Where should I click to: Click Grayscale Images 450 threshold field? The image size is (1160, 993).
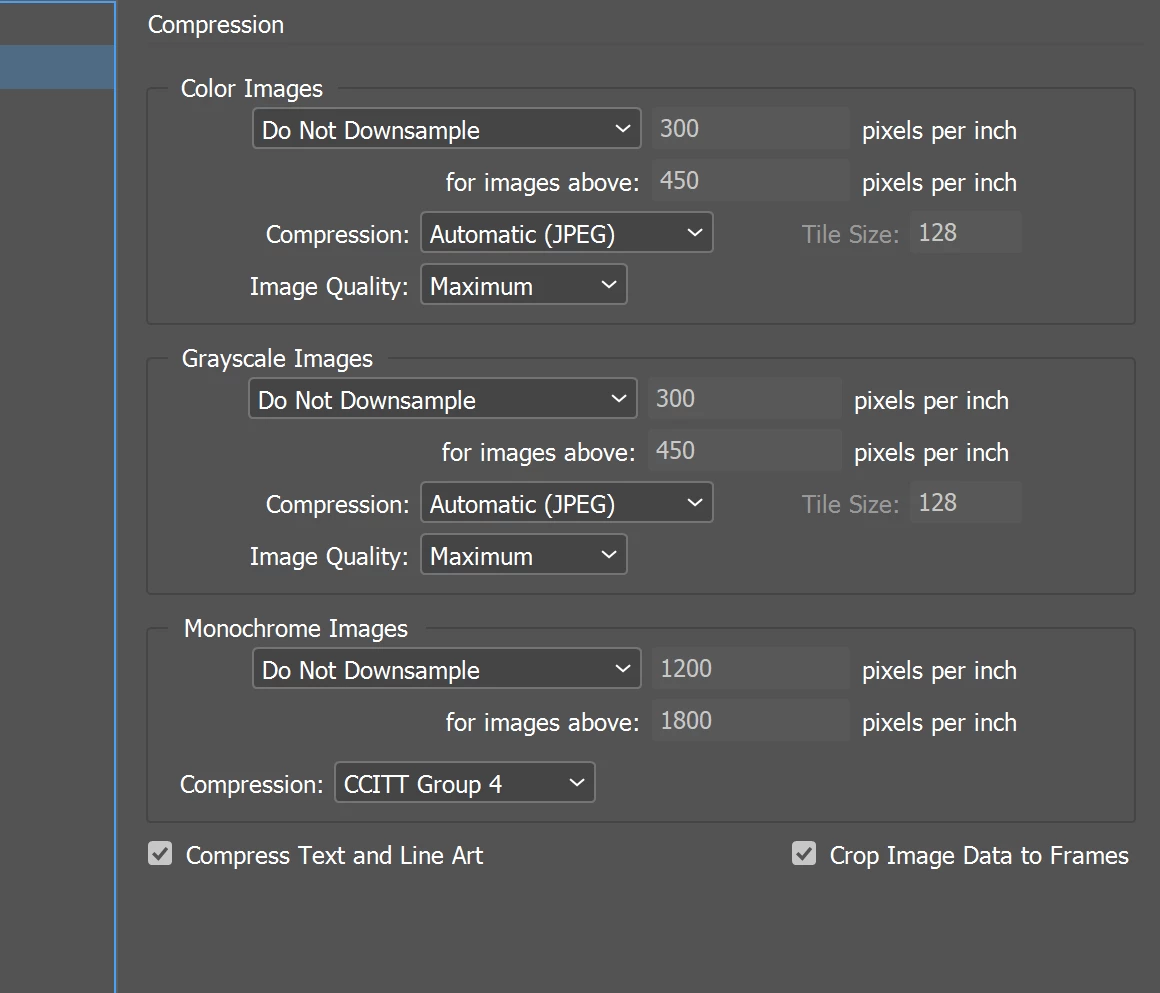(745, 452)
